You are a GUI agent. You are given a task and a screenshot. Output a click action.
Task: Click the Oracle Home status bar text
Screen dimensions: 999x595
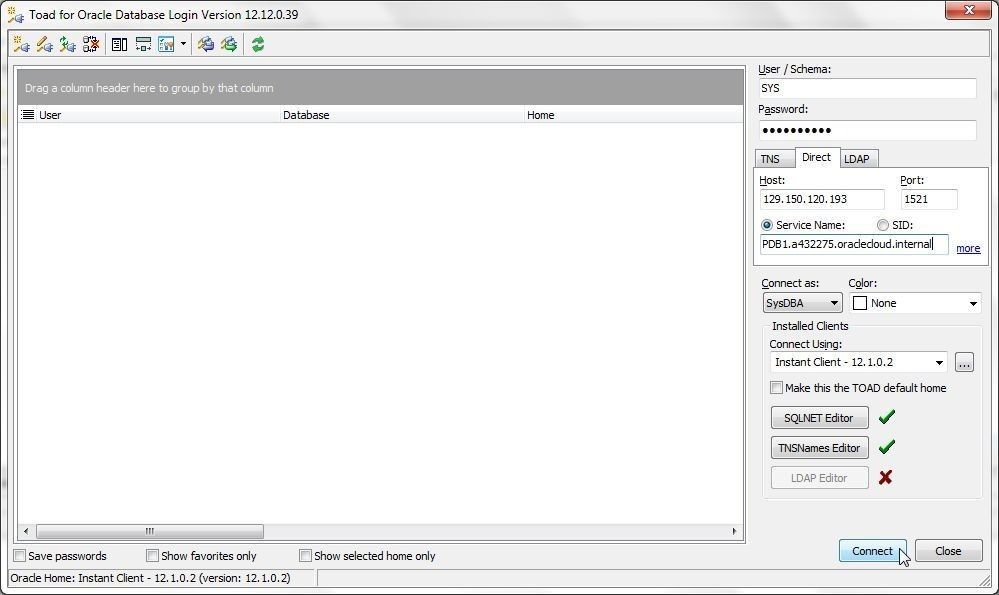[150, 578]
